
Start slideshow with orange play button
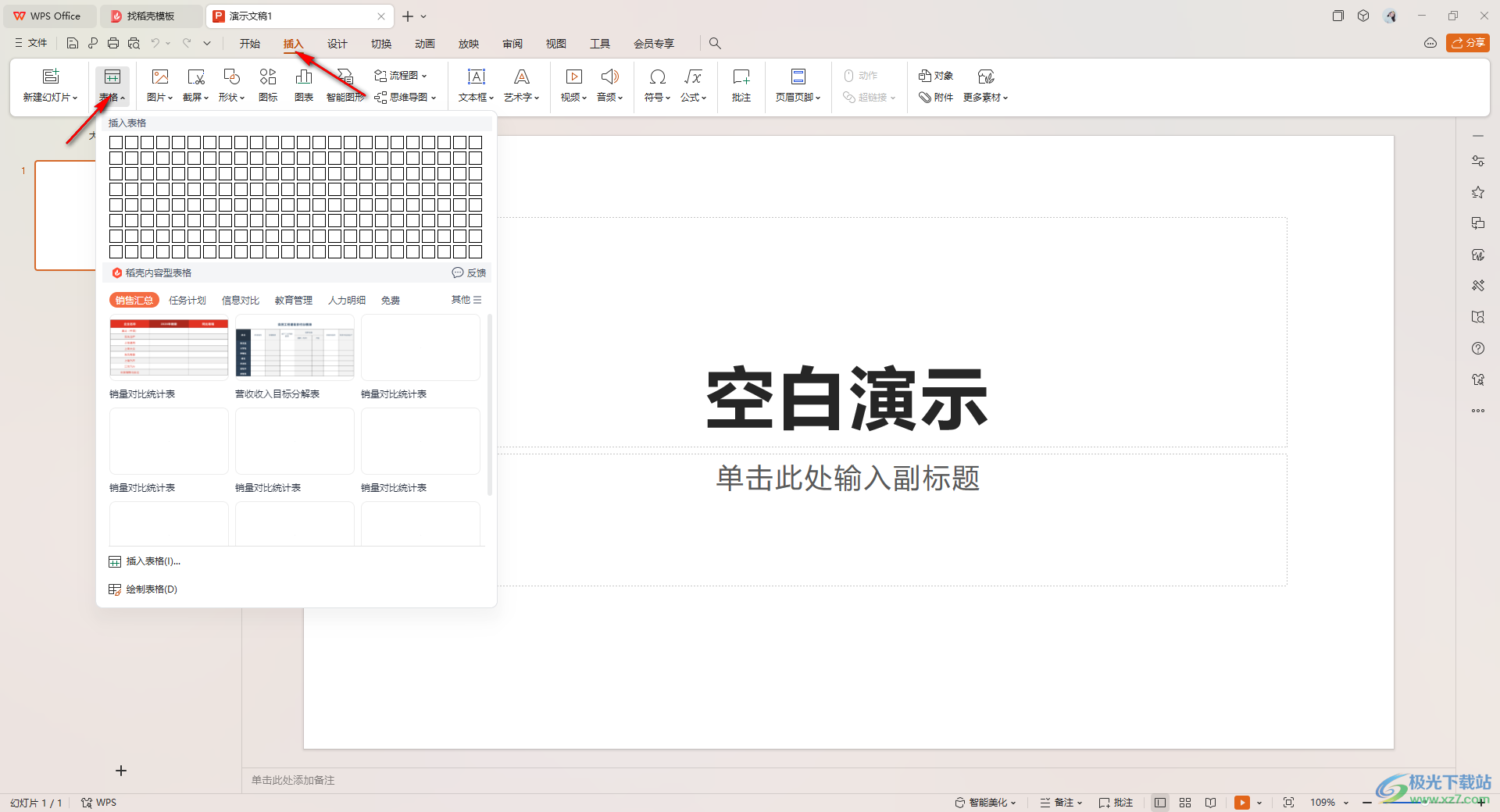[x=1242, y=803]
